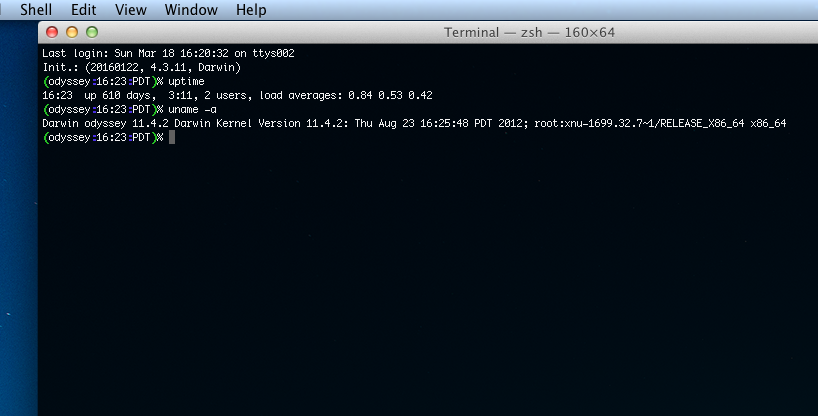Open the Window menu
The width and height of the screenshot is (818, 416).
(x=191, y=10)
